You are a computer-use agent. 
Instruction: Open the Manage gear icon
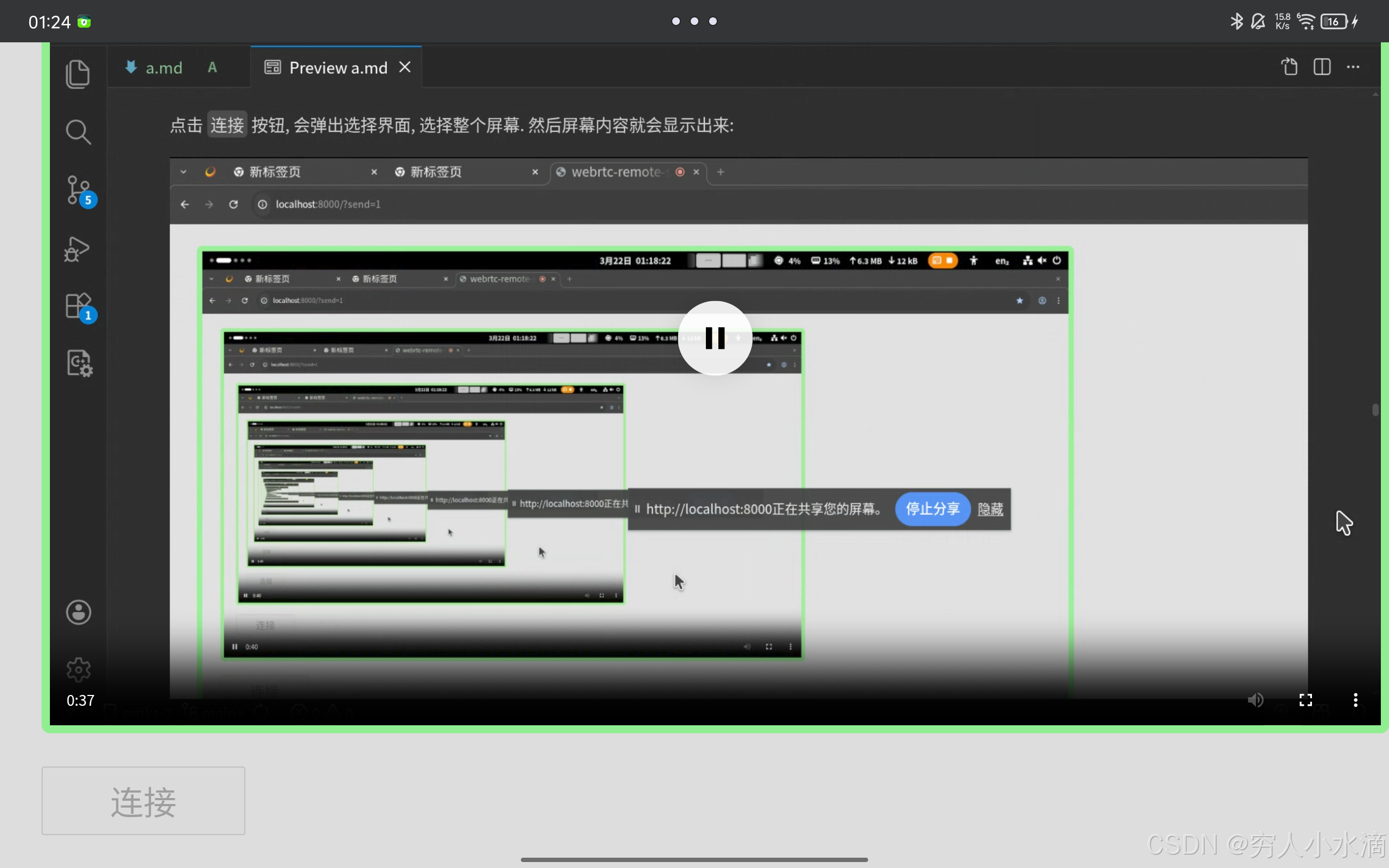click(78, 669)
